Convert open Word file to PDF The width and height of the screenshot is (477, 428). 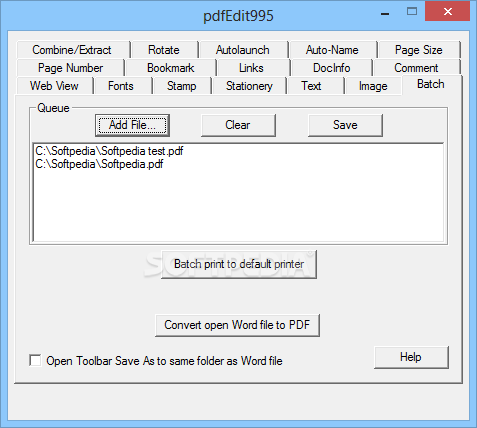point(237,325)
